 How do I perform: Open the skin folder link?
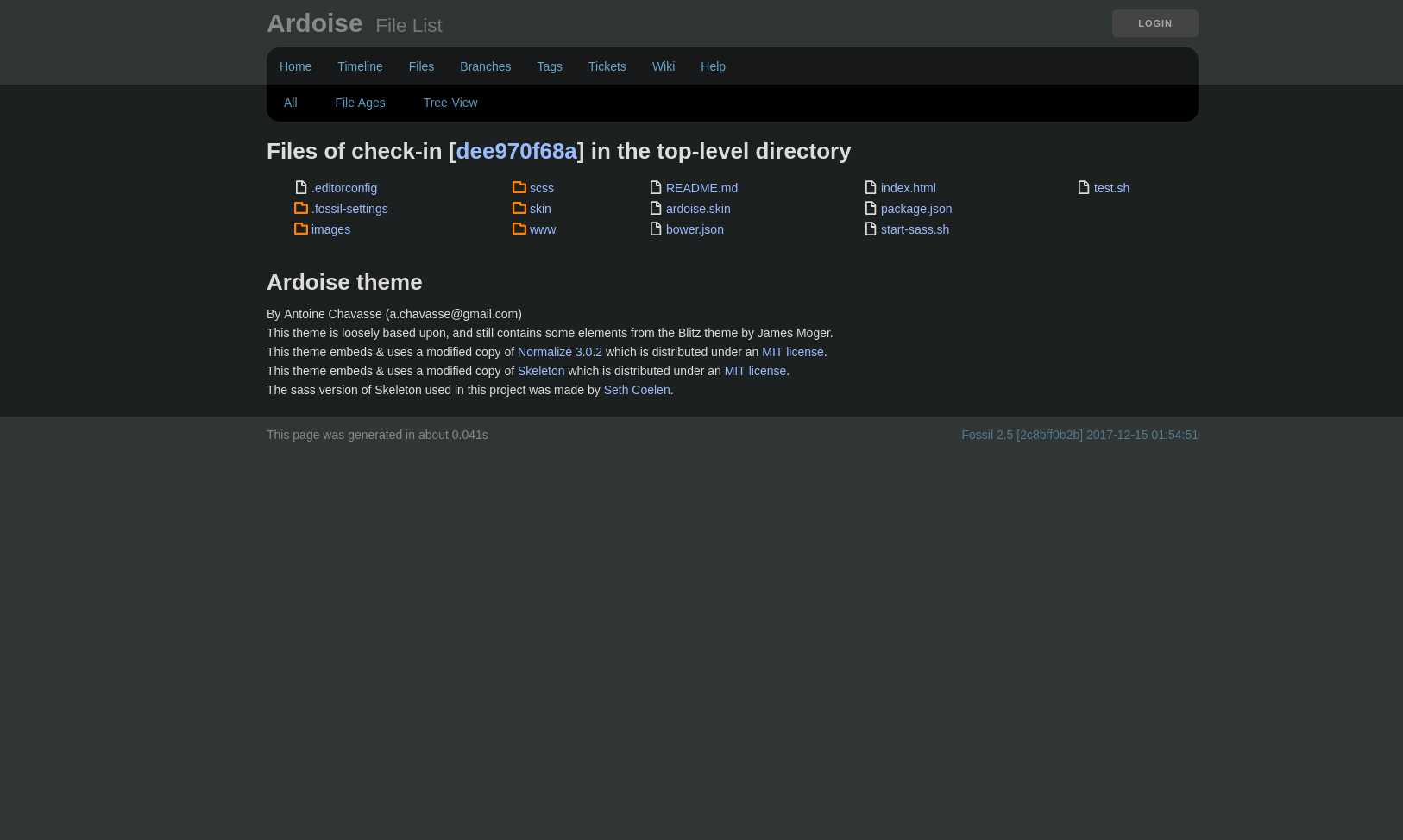point(540,209)
